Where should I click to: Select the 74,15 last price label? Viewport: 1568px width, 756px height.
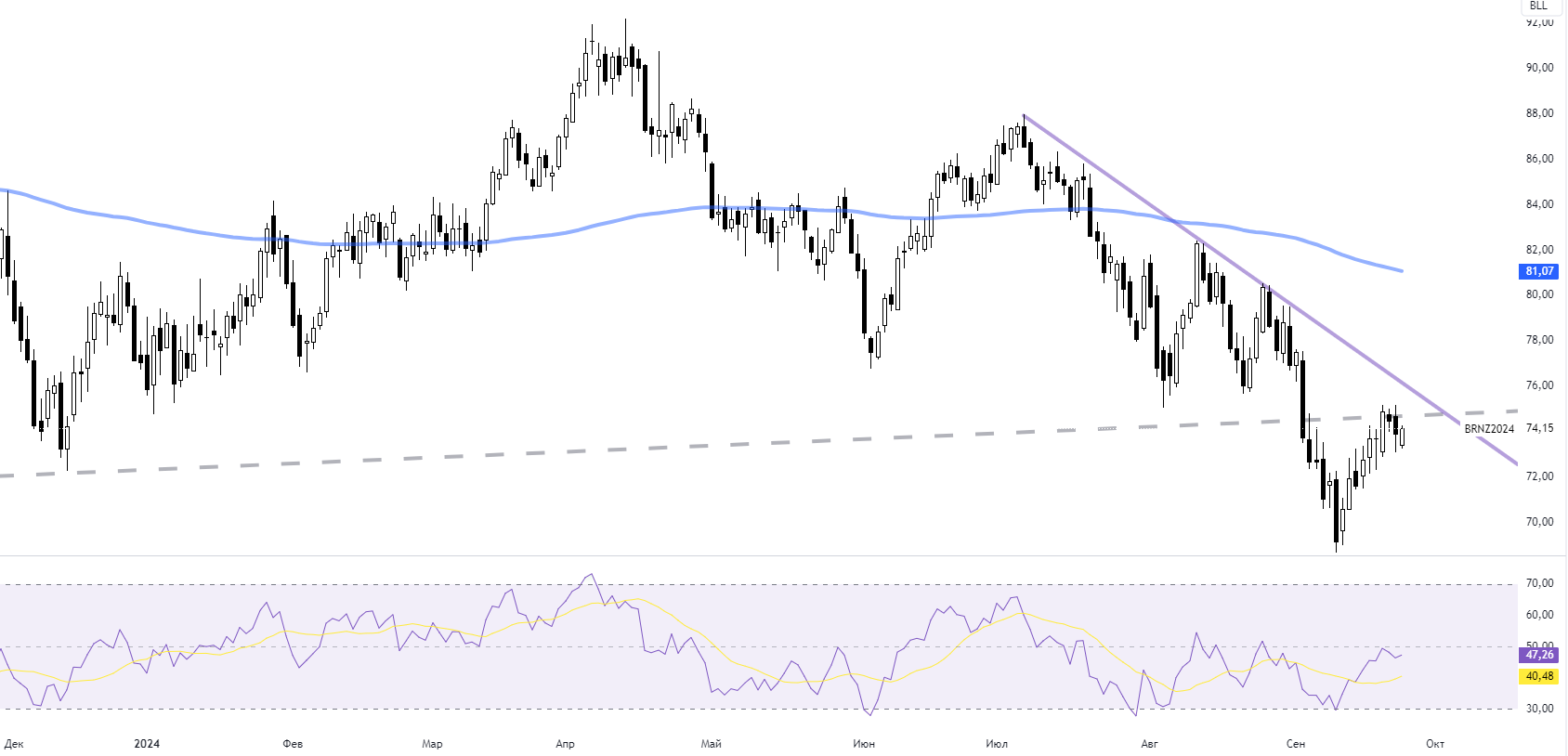[1539, 428]
